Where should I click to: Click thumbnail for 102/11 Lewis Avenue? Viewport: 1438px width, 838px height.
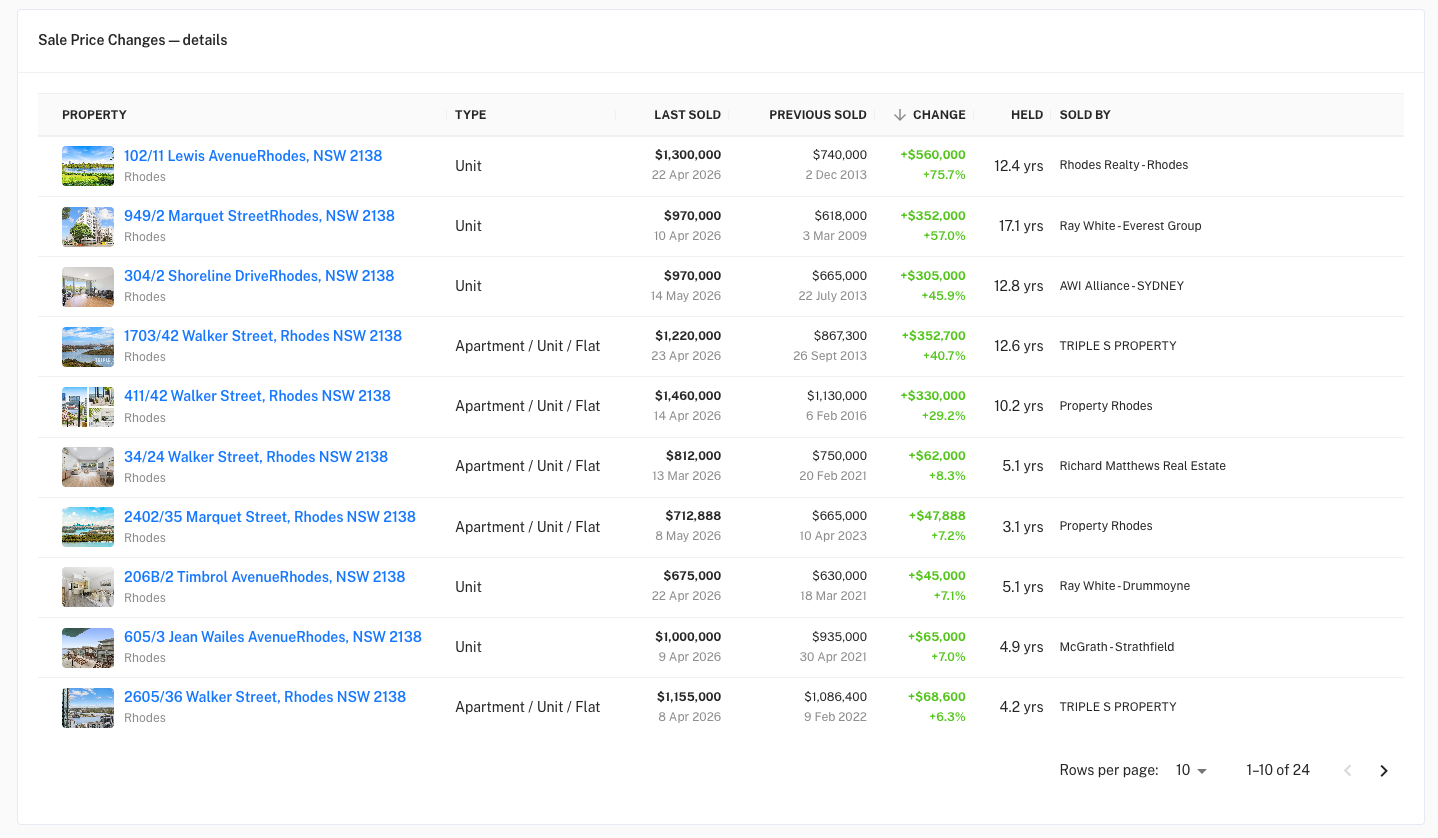pyautogui.click(x=88, y=166)
